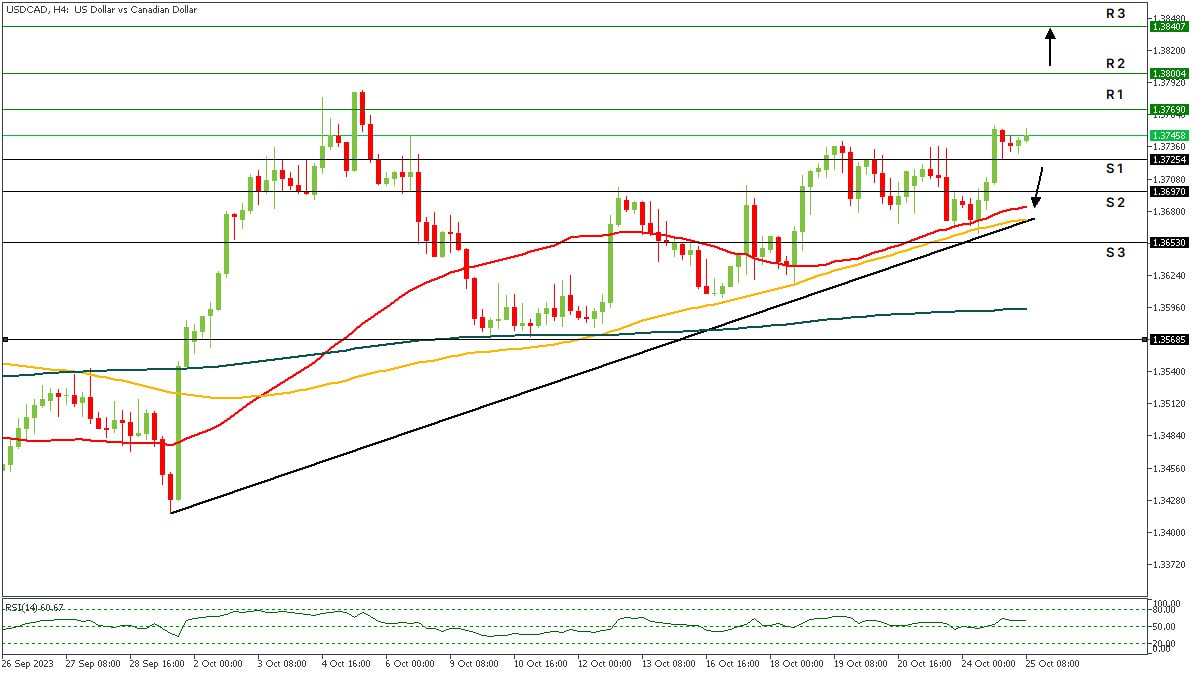Click the 1.35685 black price tag
The width and height of the screenshot is (1200, 675).
tap(1169, 339)
